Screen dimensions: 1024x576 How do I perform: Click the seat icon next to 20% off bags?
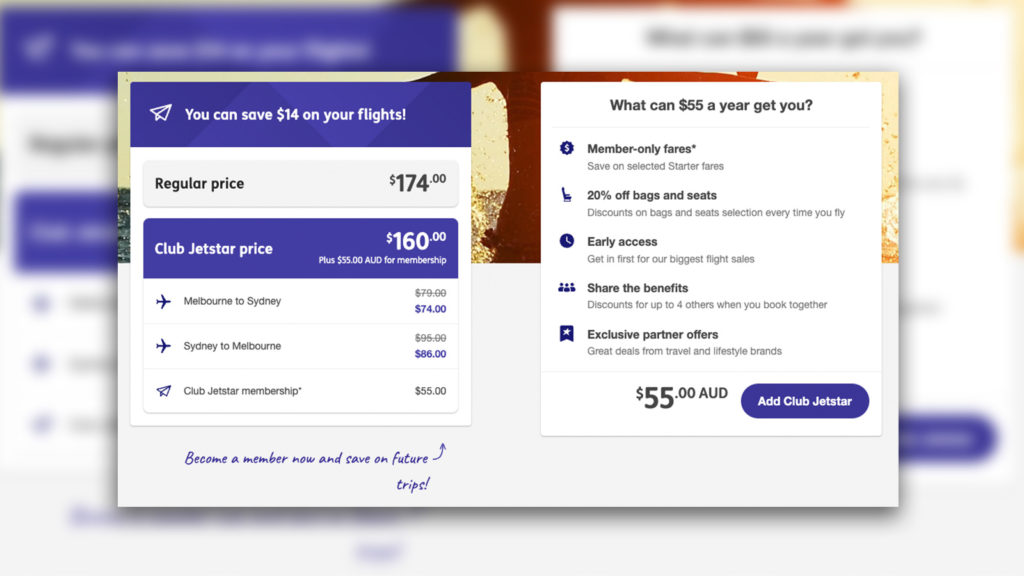pos(566,194)
